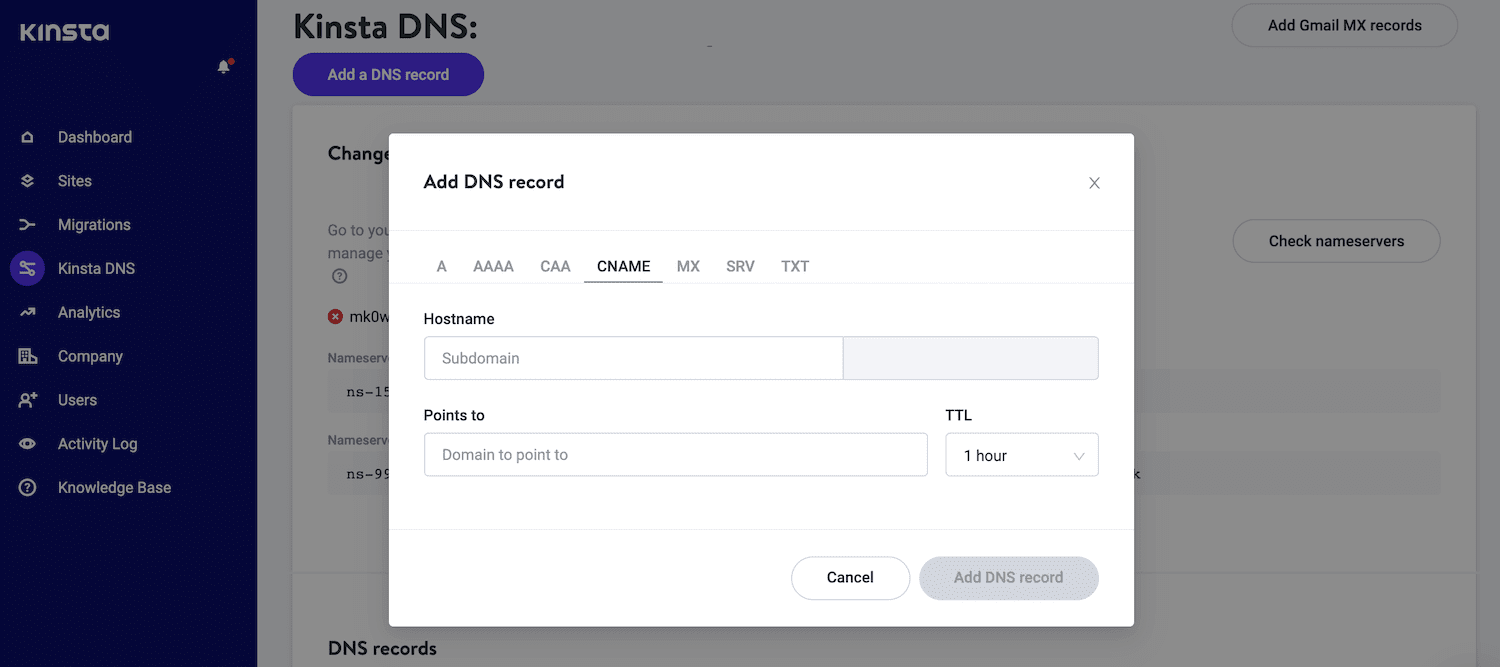Click the Knowledge Base question icon
Image resolution: width=1500 pixels, height=667 pixels.
click(28, 488)
